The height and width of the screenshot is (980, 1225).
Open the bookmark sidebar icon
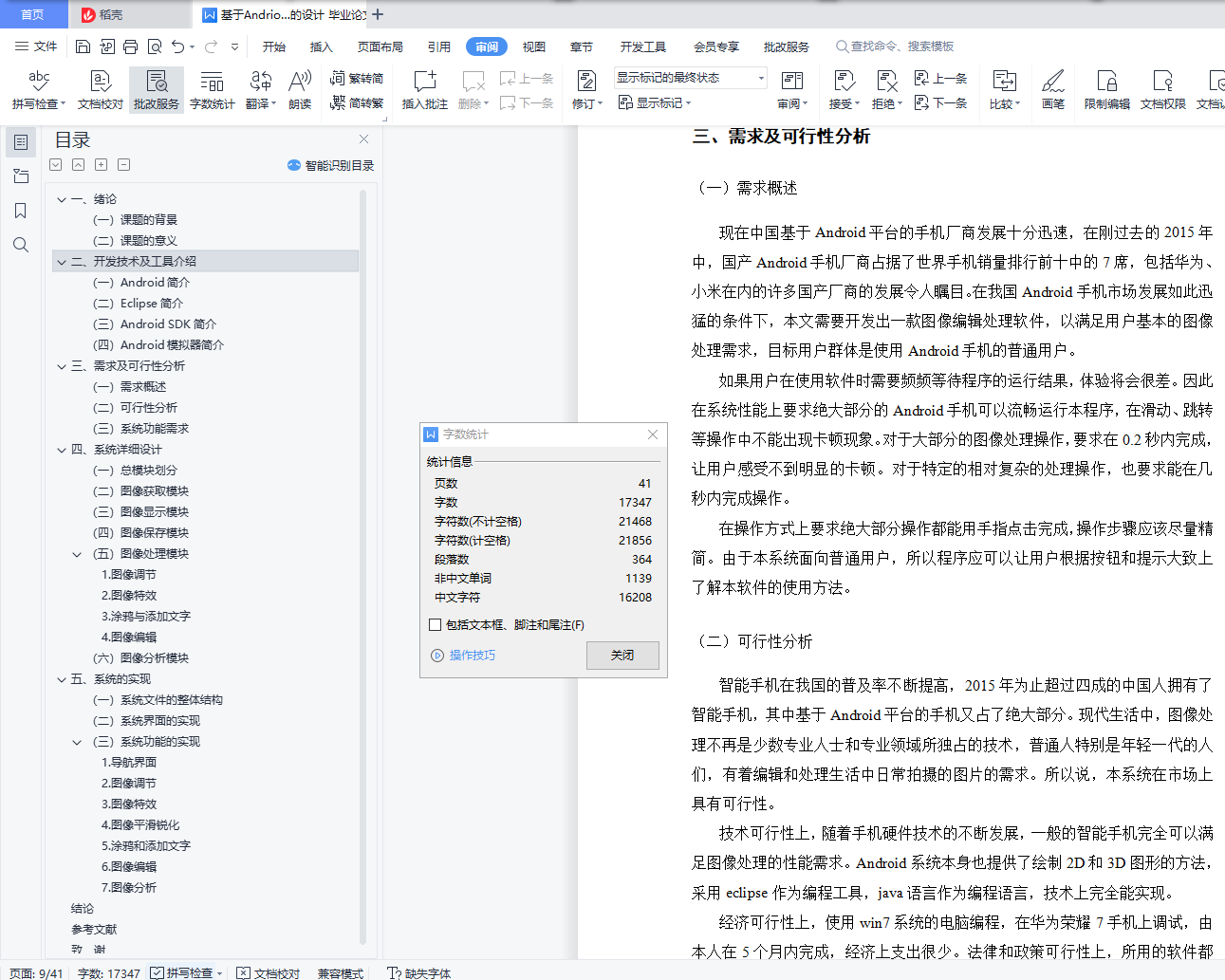[x=21, y=211]
